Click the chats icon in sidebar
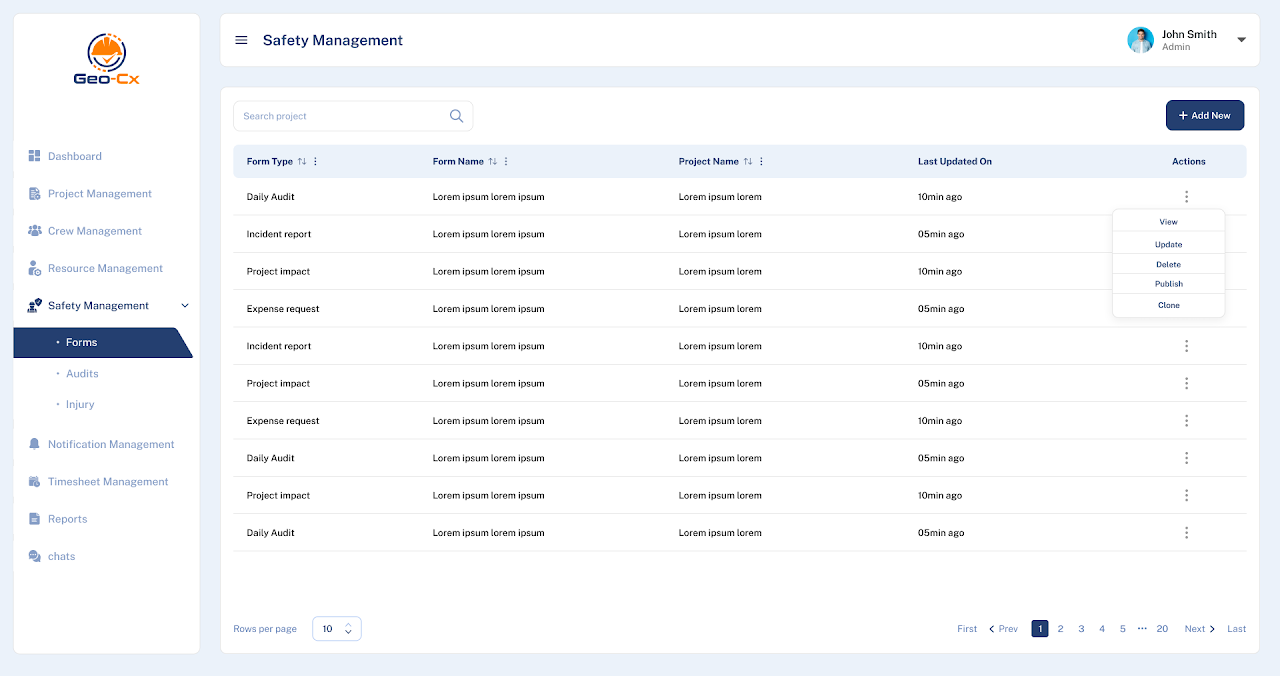This screenshot has width=1280, height=676. (x=33, y=556)
